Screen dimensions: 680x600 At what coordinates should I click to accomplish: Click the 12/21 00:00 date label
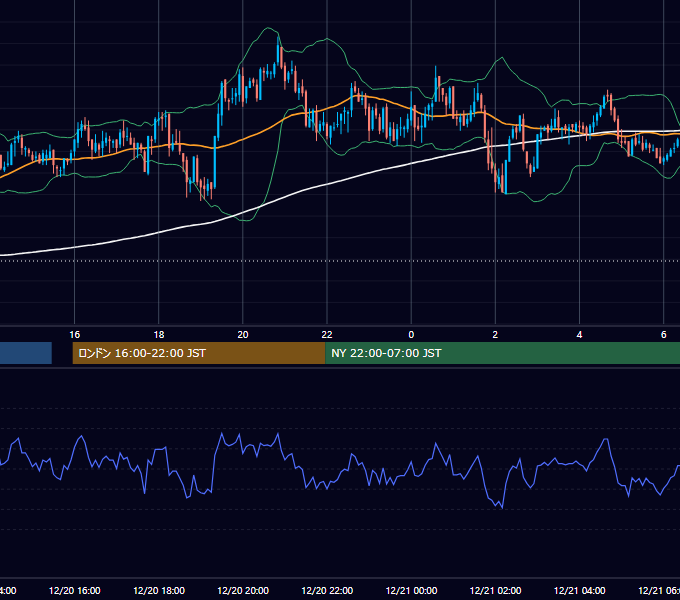pyautogui.click(x=411, y=590)
